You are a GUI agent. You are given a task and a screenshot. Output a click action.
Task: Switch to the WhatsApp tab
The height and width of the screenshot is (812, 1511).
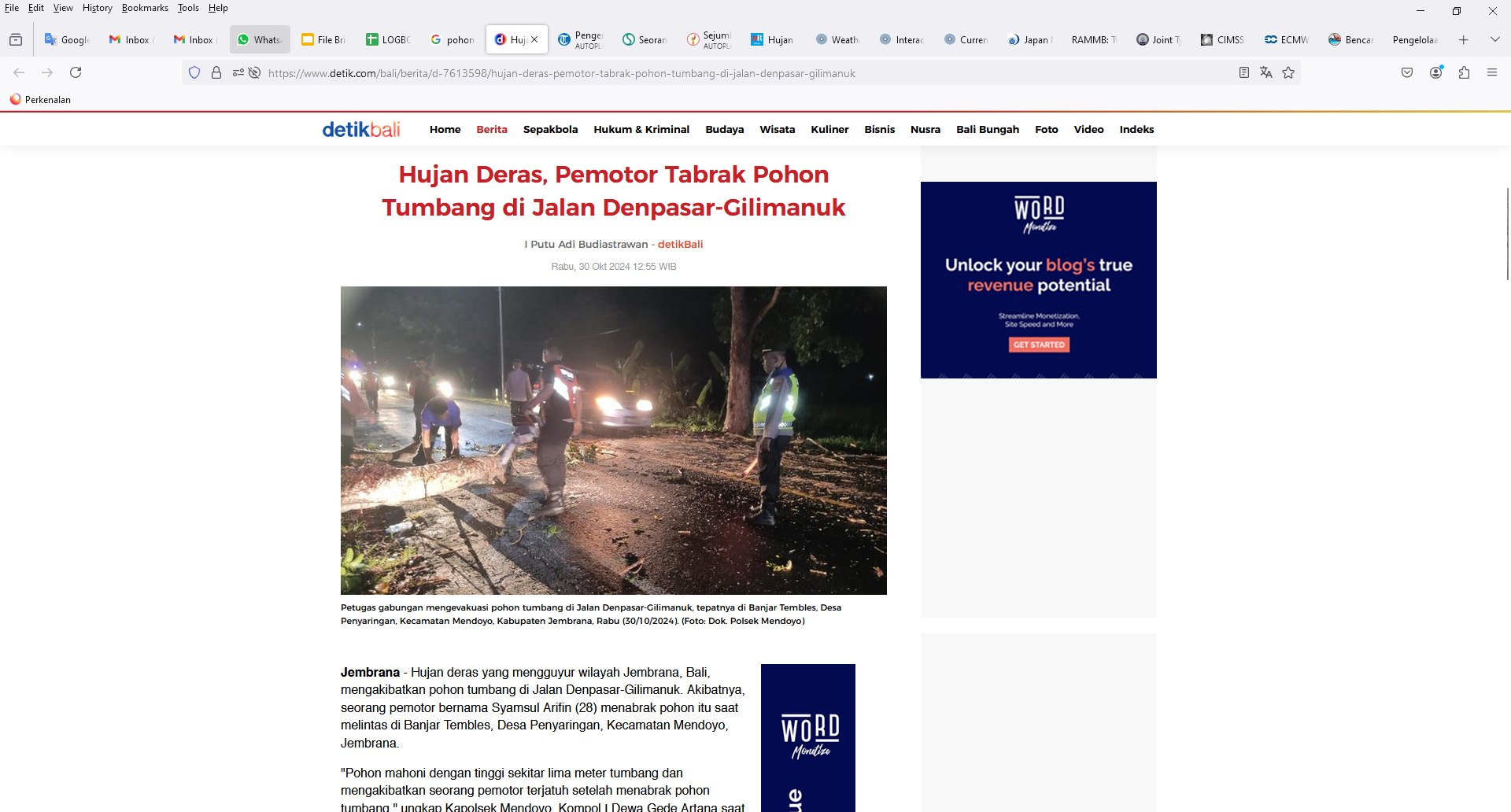(260, 39)
